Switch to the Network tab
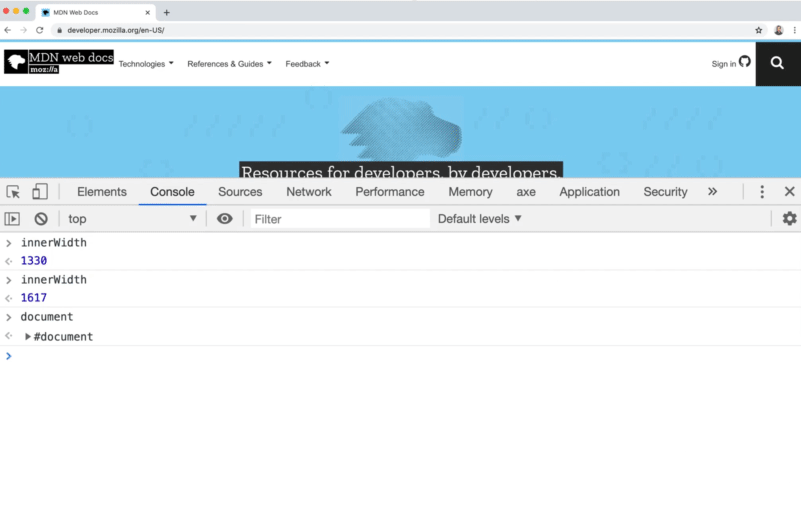801x530 pixels. [x=308, y=192]
